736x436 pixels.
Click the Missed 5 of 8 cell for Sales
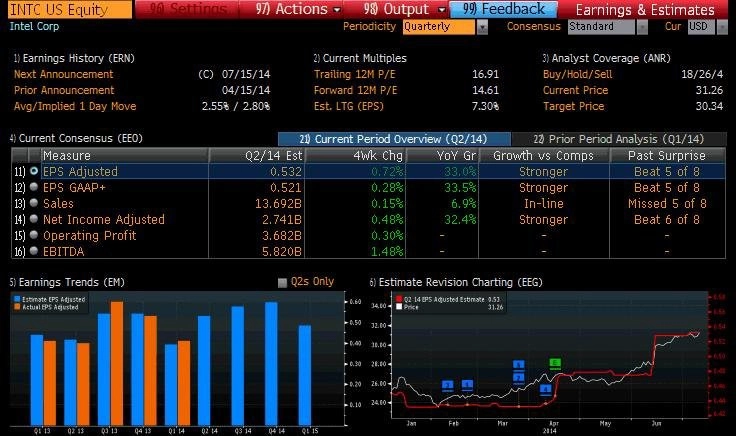[x=667, y=204]
